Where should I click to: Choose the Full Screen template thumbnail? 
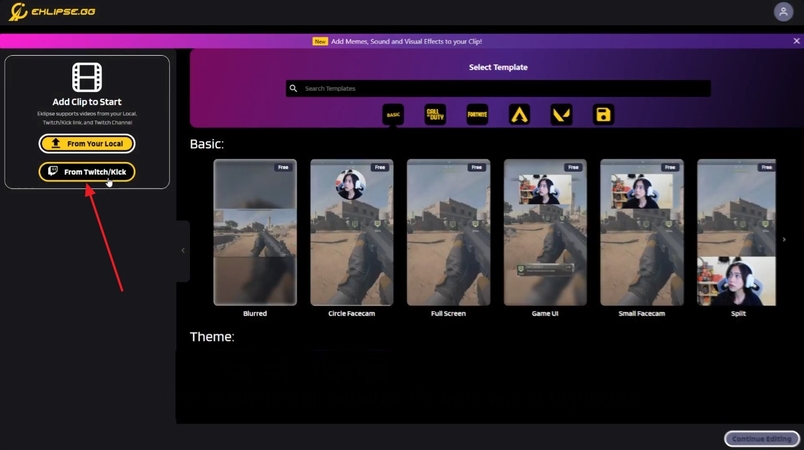click(448, 232)
